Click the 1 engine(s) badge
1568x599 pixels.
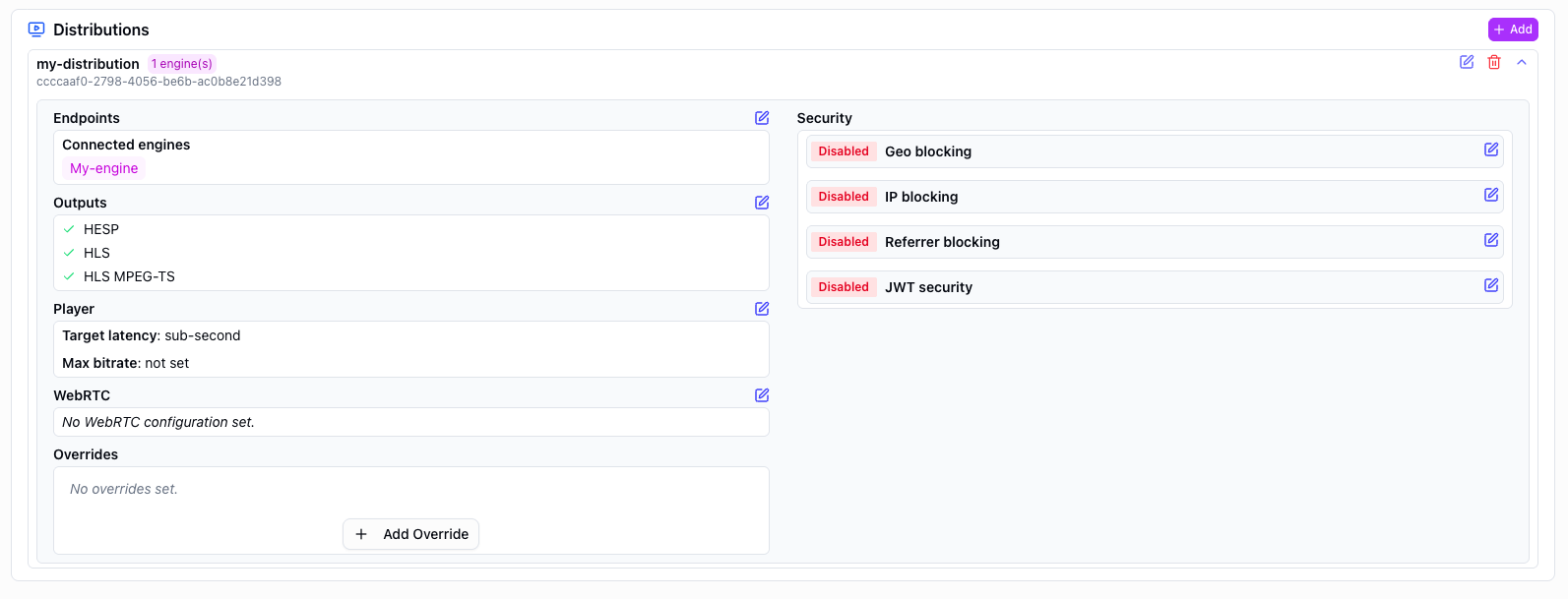pos(182,64)
